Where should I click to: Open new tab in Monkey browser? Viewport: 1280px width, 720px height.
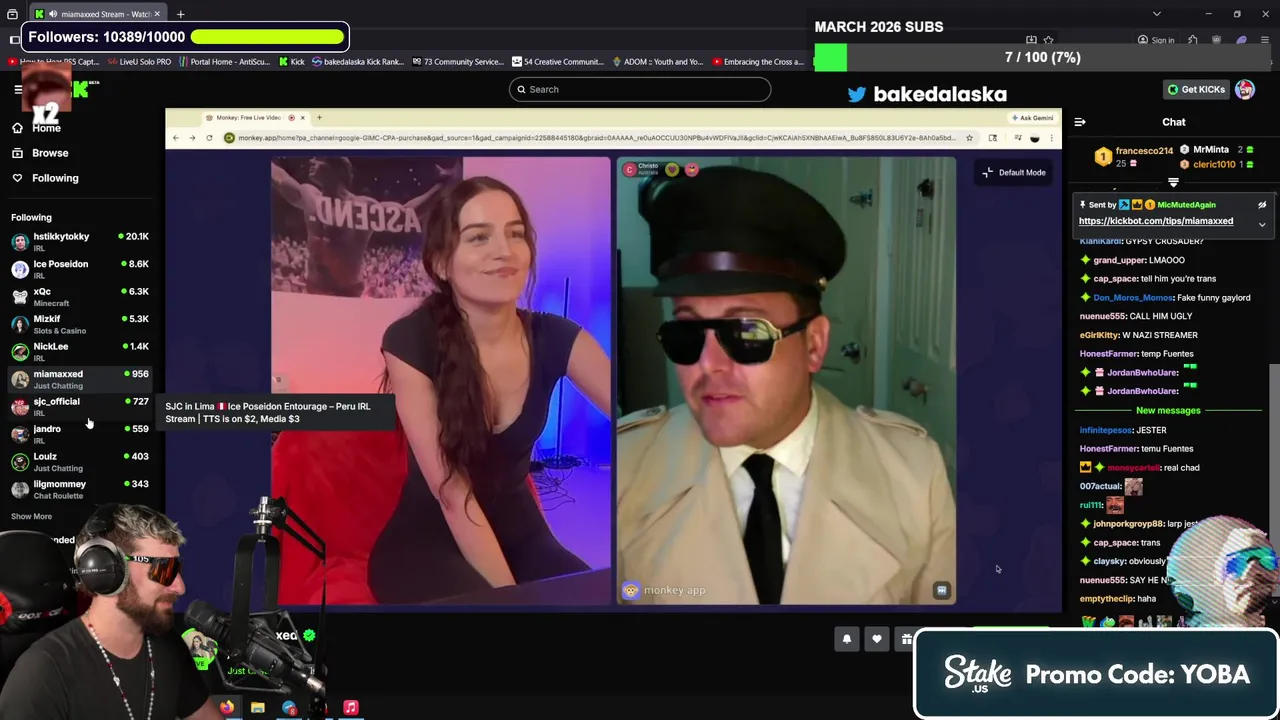(319, 118)
